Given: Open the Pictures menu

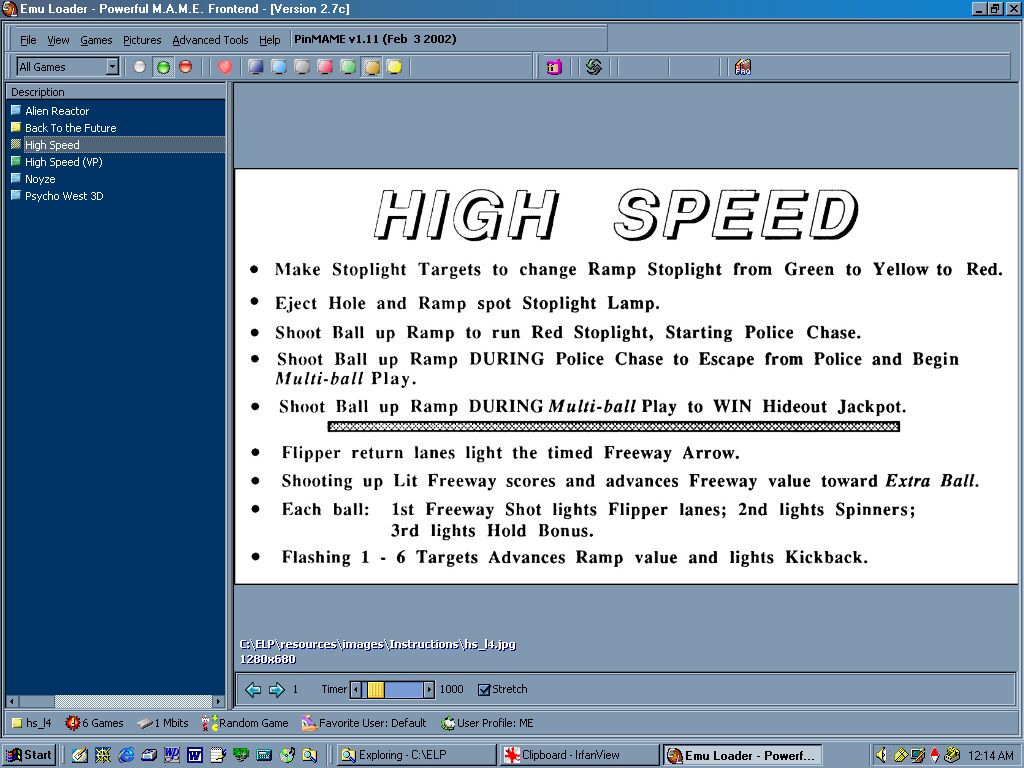Looking at the screenshot, I should 142,40.
